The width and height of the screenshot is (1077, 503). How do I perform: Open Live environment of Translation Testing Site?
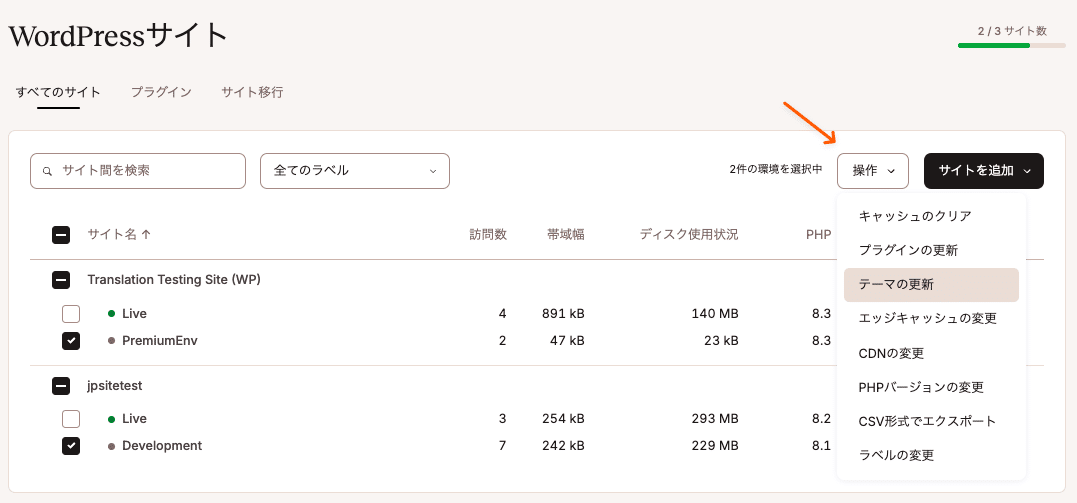(135, 314)
